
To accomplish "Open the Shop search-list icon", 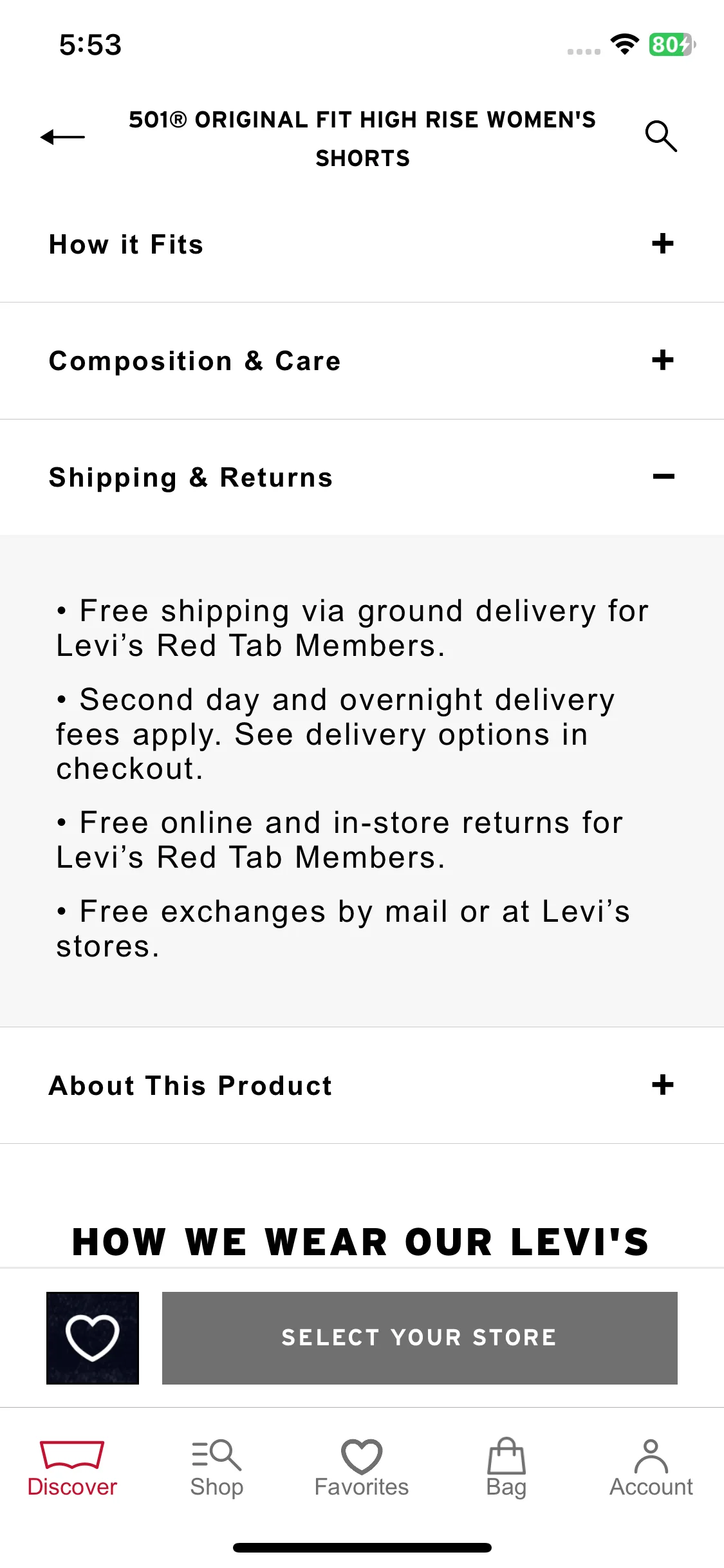I will click(216, 1455).
